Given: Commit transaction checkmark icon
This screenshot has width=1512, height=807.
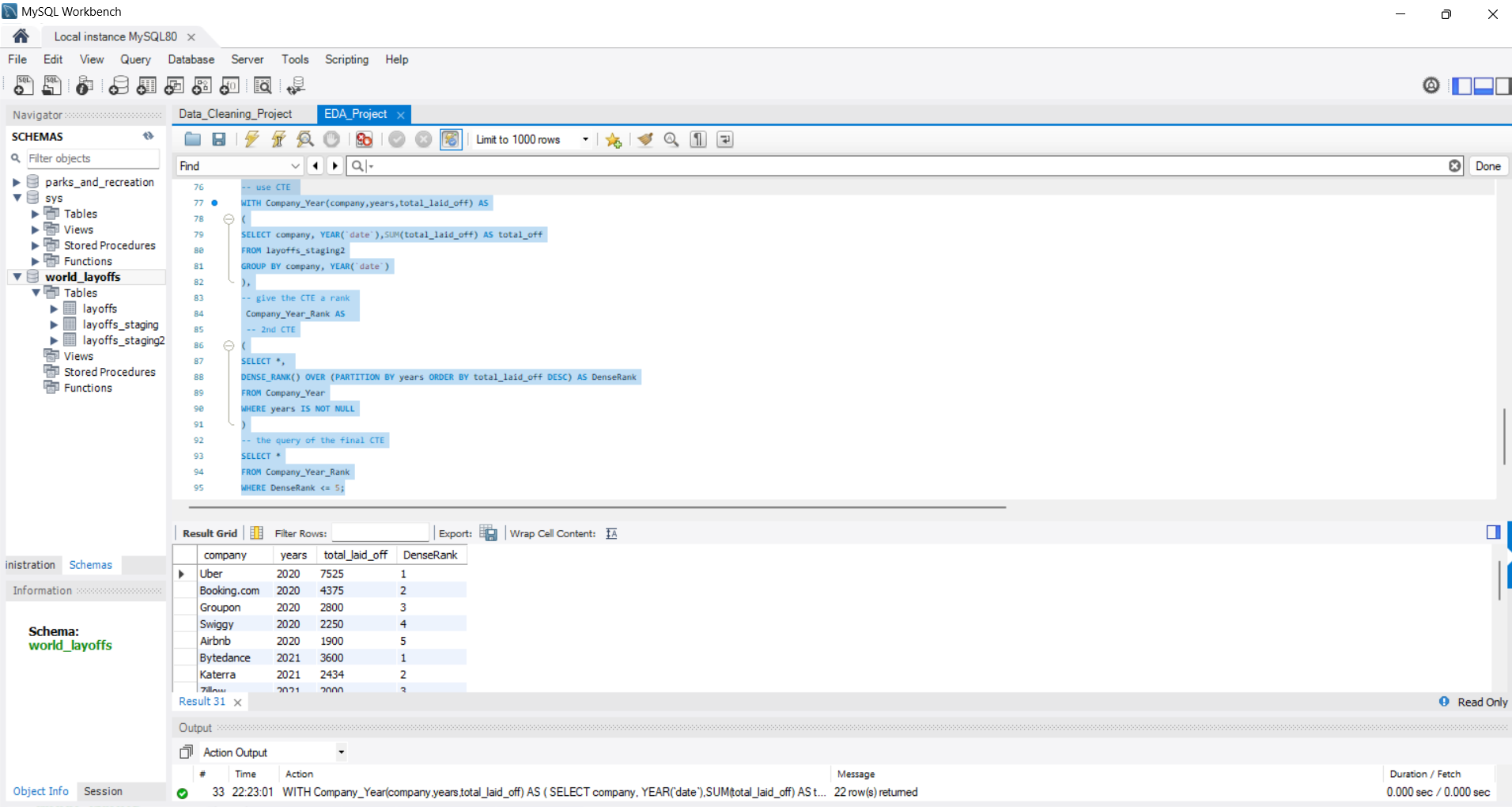Looking at the screenshot, I should [397, 139].
